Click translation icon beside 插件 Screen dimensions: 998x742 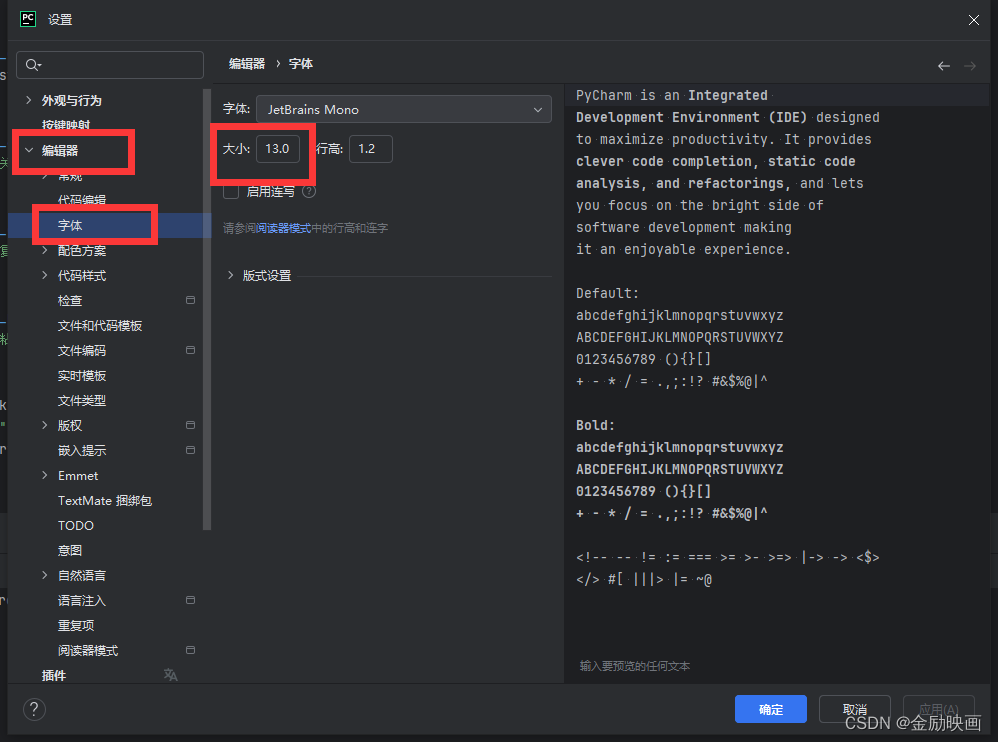tap(171, 675)
